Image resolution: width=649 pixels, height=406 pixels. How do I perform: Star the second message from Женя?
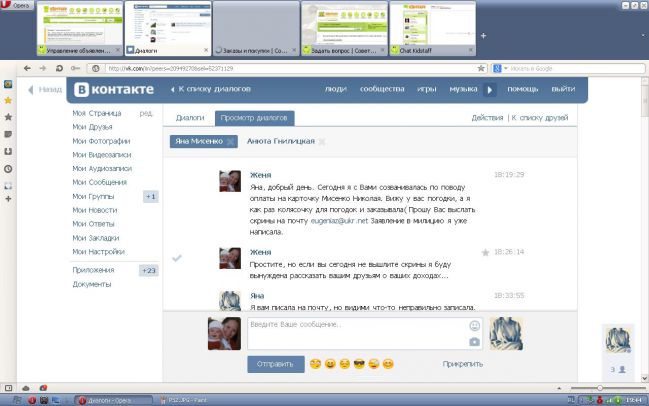485,253
